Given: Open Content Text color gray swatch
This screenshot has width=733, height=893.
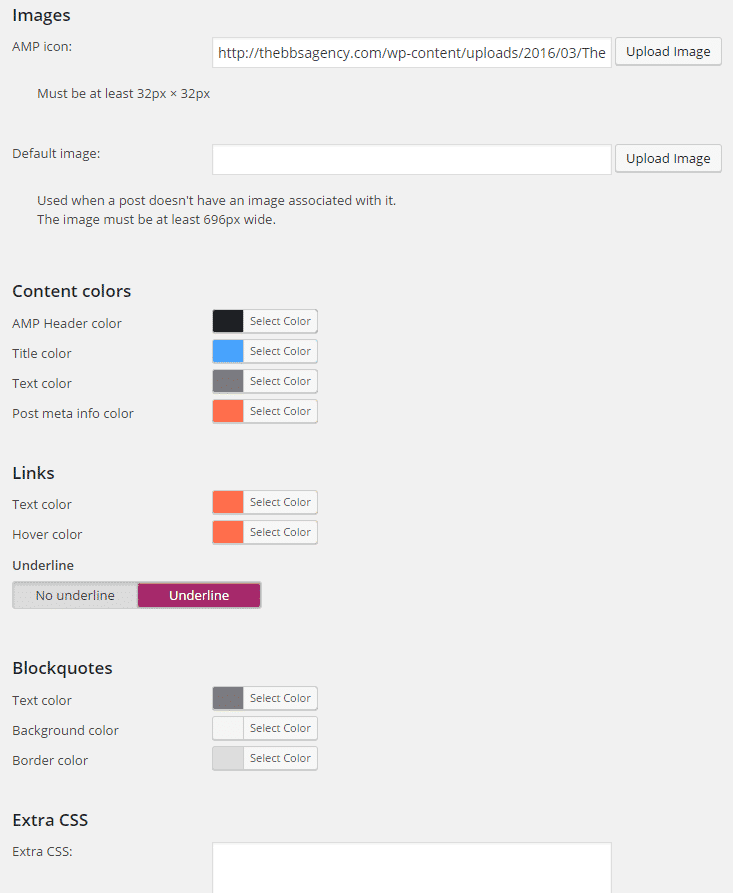Looking at the screenshot, I should tap(228, 381).
